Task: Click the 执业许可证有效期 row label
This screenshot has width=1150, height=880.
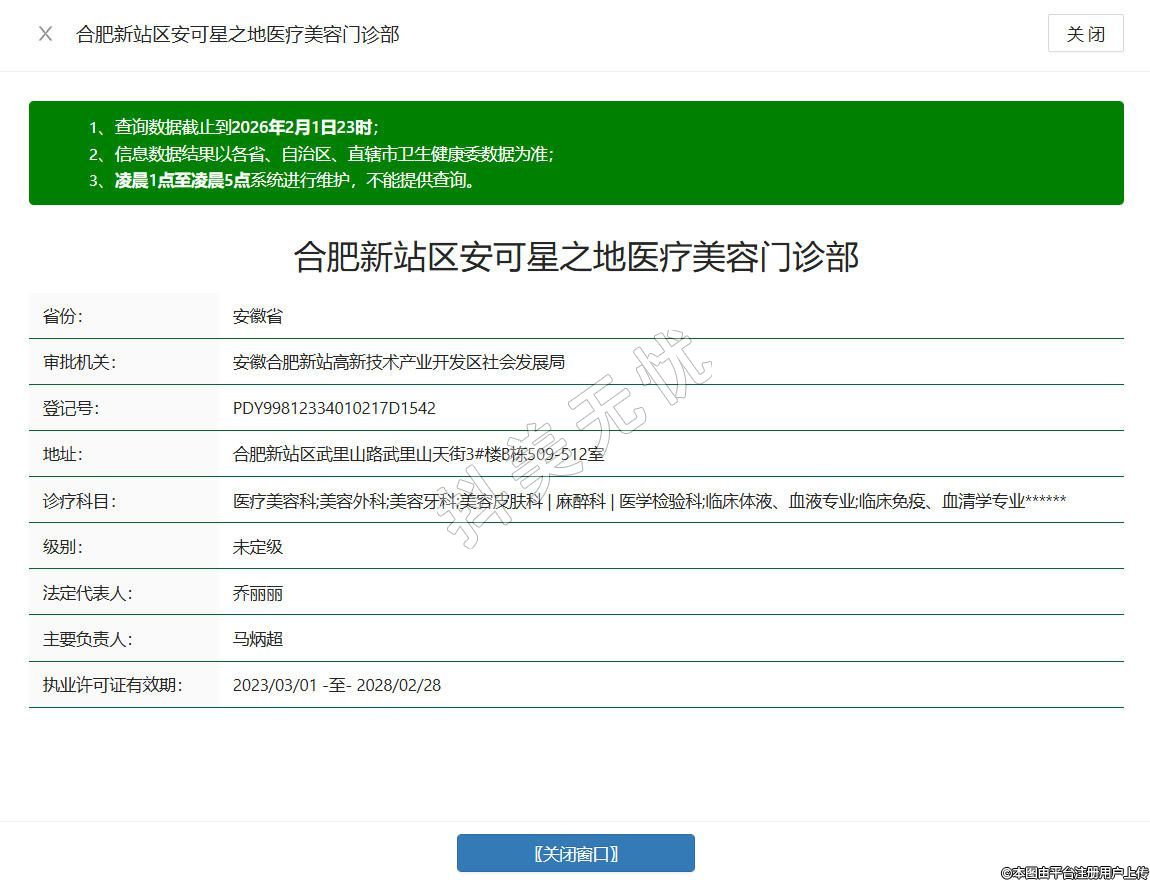Action: 112,685
